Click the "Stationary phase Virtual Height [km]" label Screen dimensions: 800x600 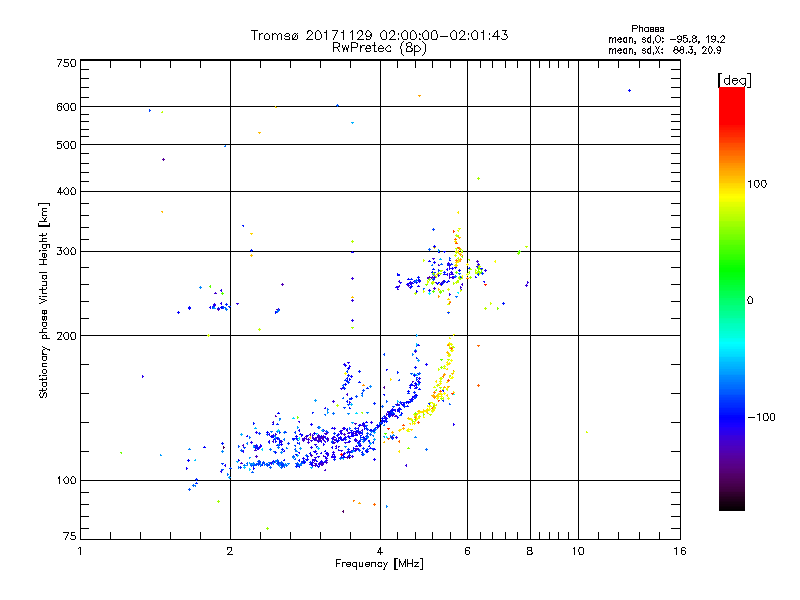pyautogui.click(x=44, y=300)
